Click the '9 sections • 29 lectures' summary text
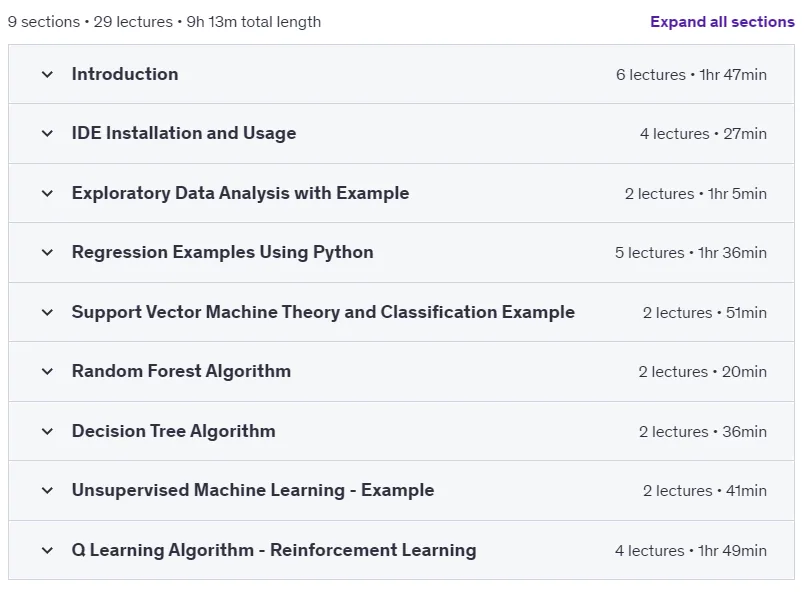Screen dimensions: 809x595 90,22
